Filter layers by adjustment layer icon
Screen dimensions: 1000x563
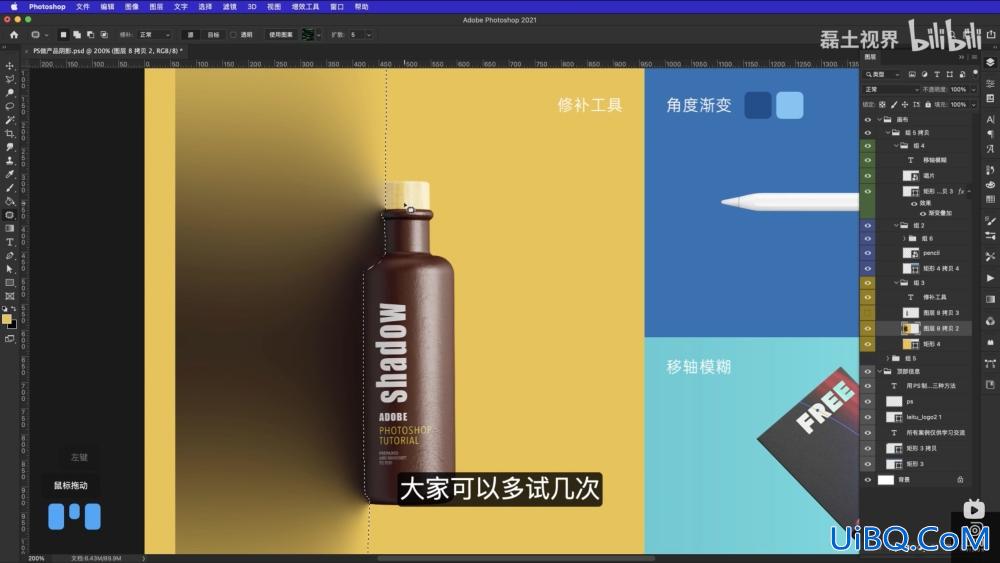tap(924, 75)
